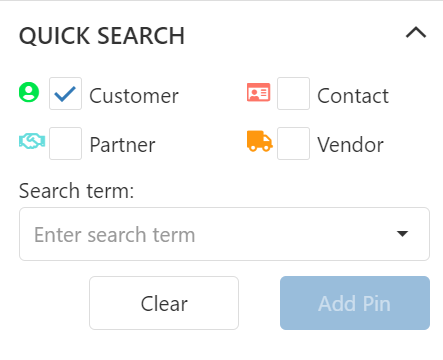
Task: Click the Customer label text
Action: click(x=134, y=96)
